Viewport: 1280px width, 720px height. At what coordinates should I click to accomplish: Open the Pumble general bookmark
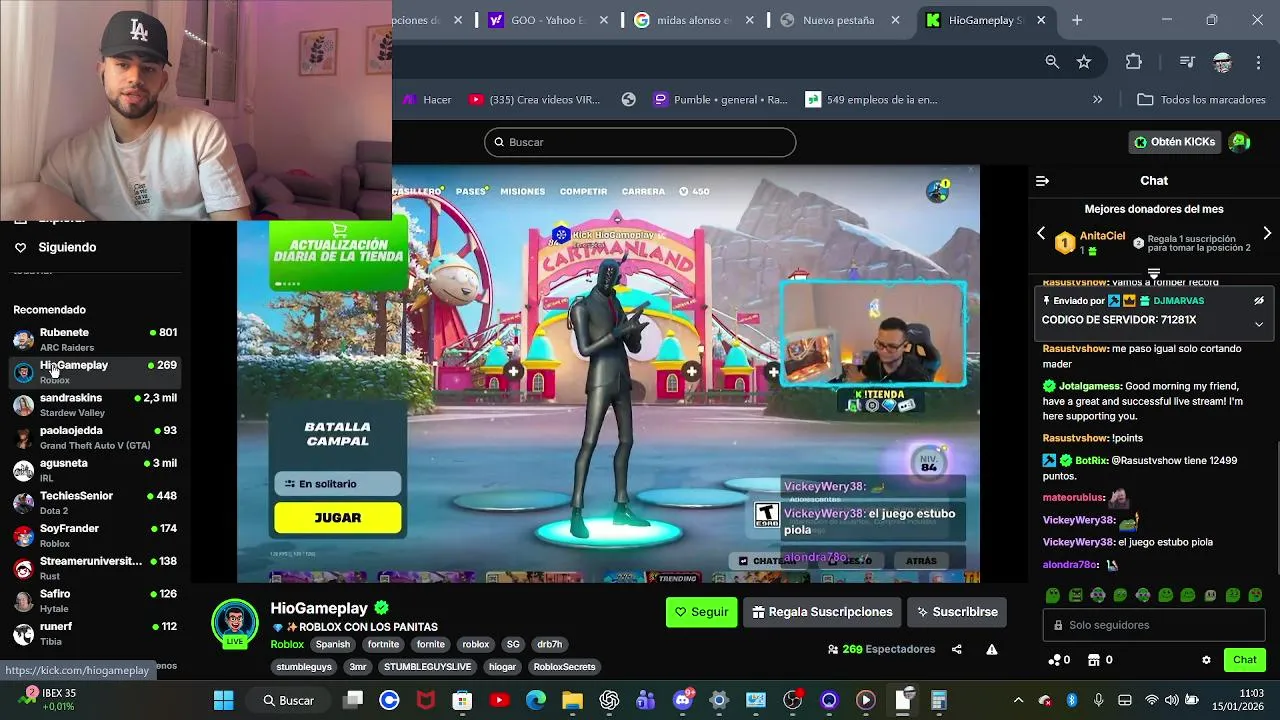720,100
